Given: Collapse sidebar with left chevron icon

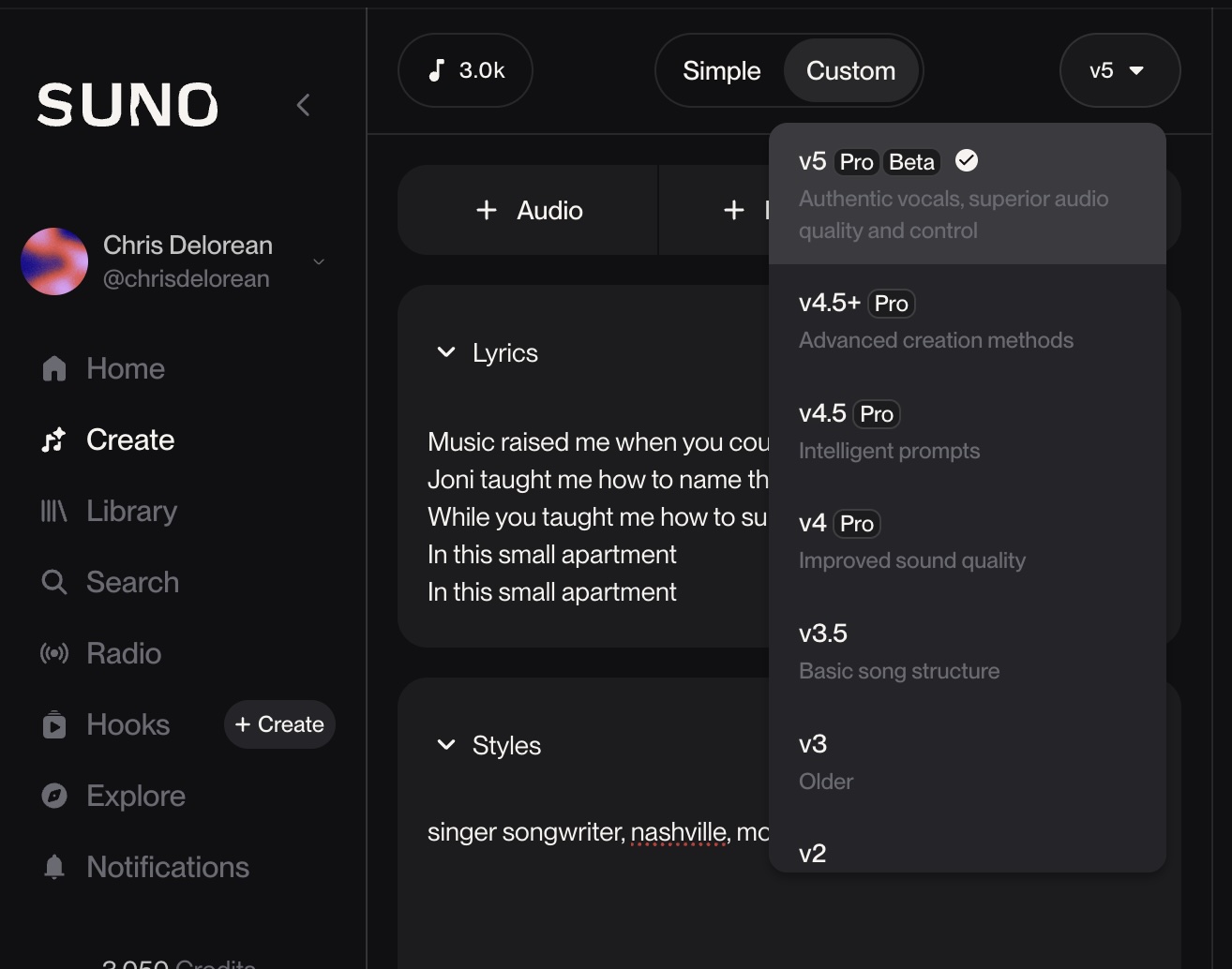Looking at the screenshot, I should [303, 105].
